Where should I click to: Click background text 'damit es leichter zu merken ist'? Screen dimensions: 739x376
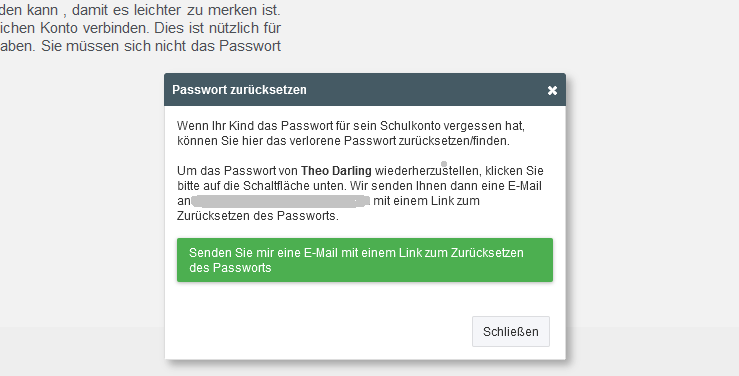point(176,10)
